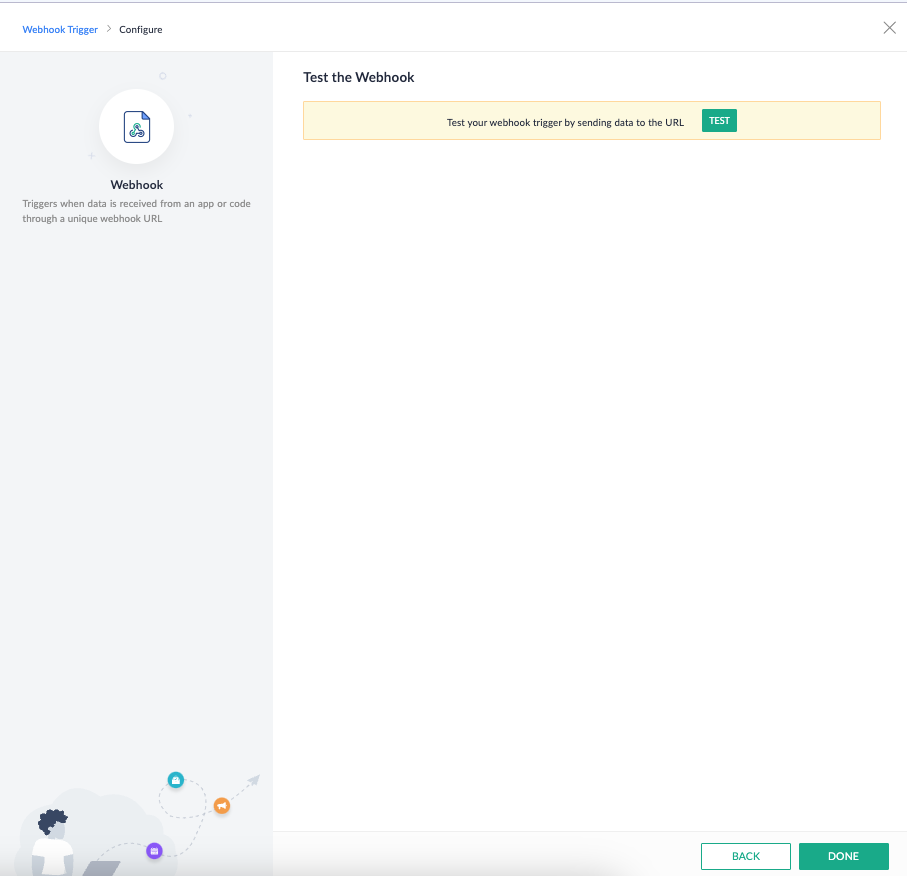Screen dimensions: 907x876
Task: Click the webhook trigger description text
Action: [137, 211]
